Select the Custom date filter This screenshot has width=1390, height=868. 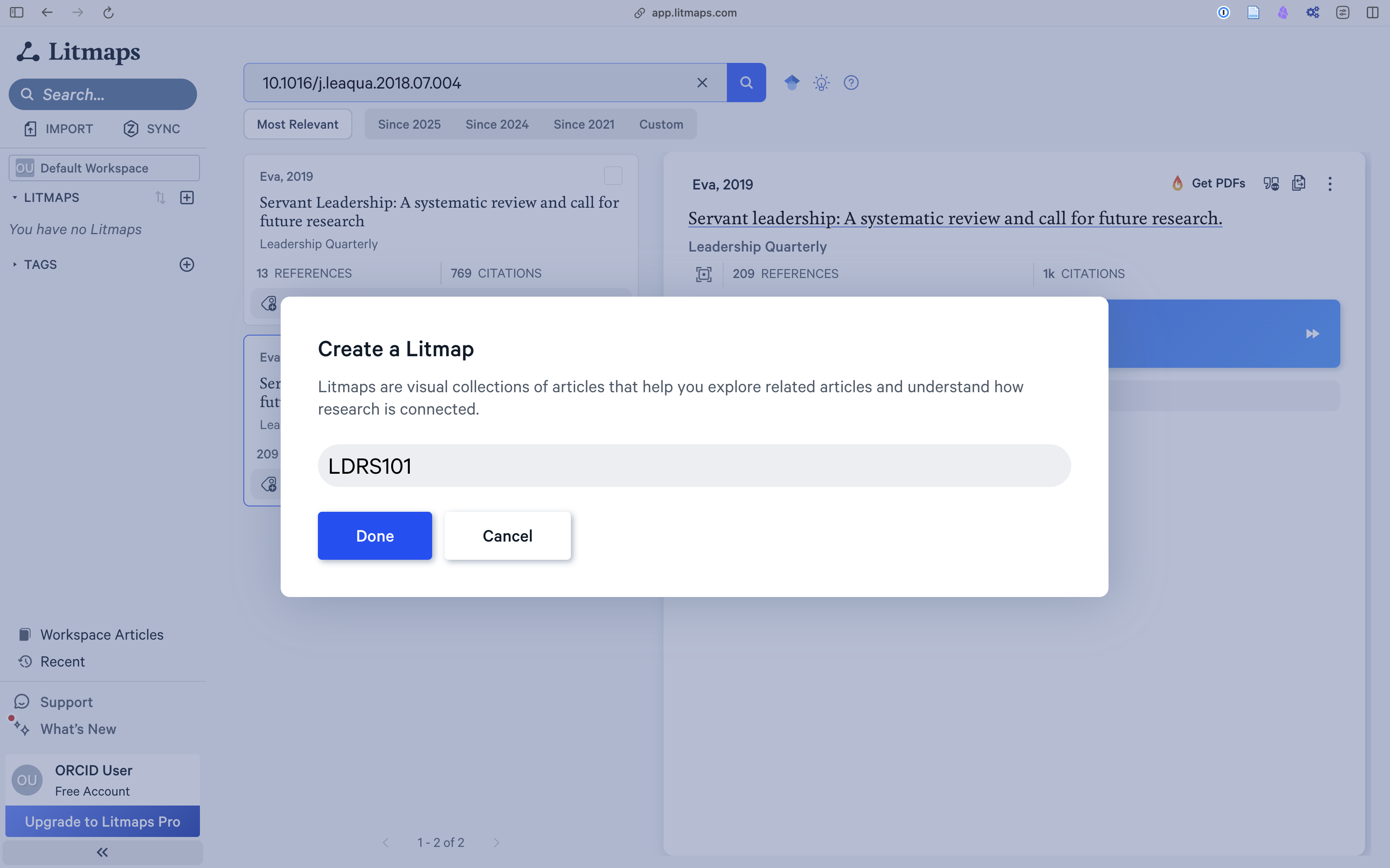click(661, 124)
